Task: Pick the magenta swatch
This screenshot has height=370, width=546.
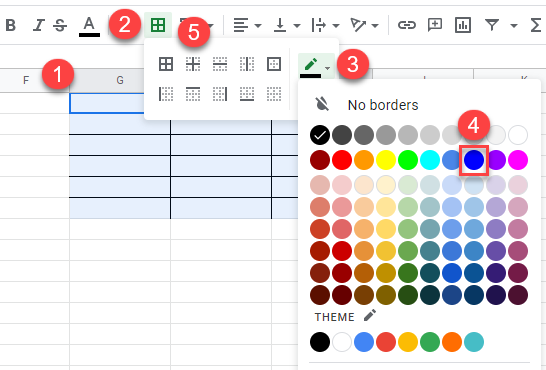Action: (x=518, y=160)
